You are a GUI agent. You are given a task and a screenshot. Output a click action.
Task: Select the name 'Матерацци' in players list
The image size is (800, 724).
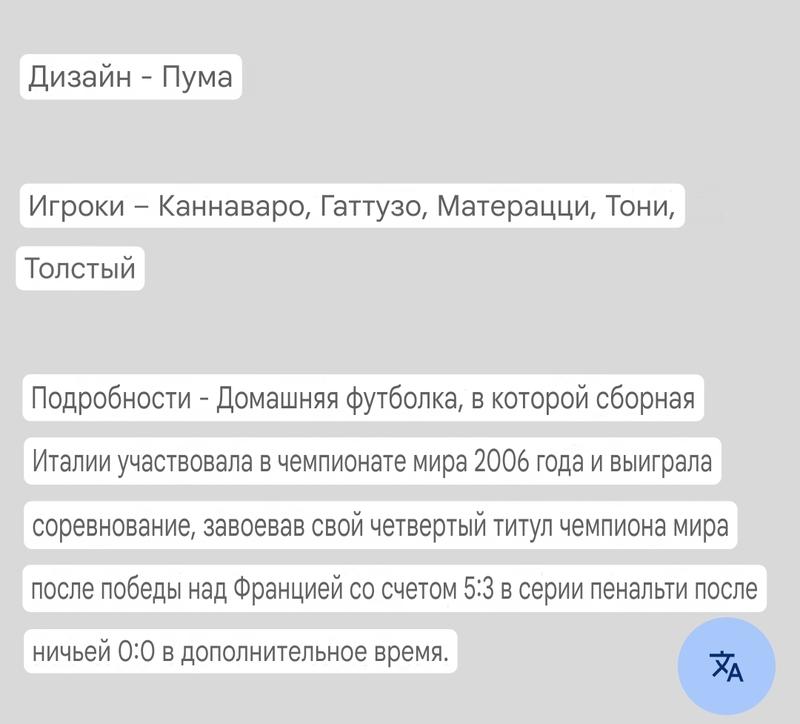click(x=516, y=207)
